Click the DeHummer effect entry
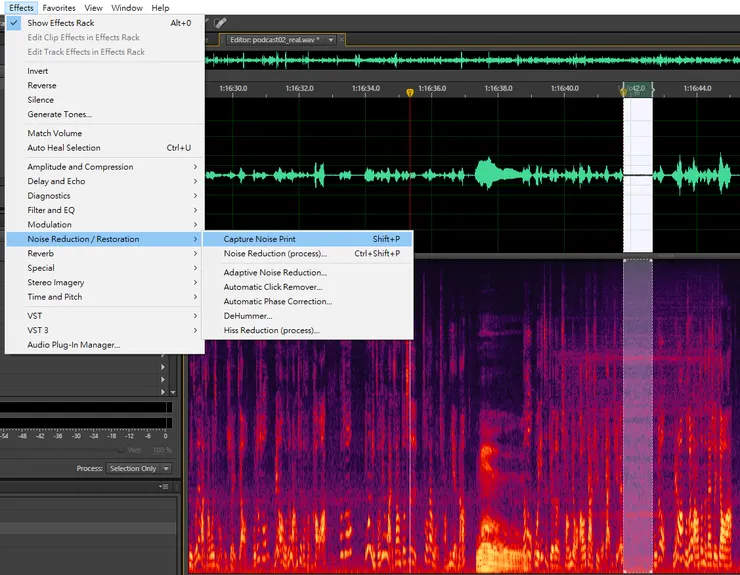740x575 pixels. pos(248,316)
